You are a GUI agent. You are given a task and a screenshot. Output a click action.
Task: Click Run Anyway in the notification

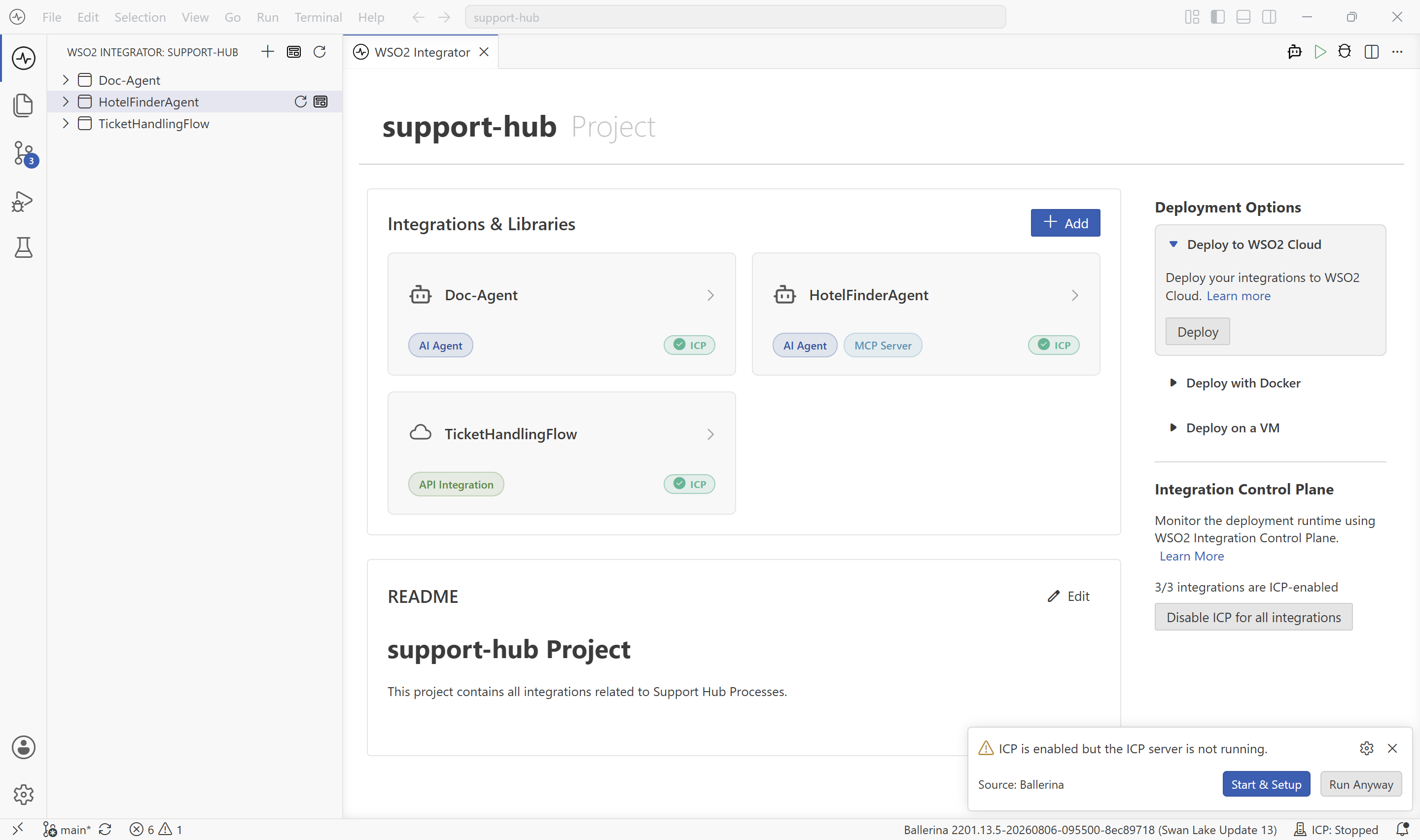tap(1360, 784)
